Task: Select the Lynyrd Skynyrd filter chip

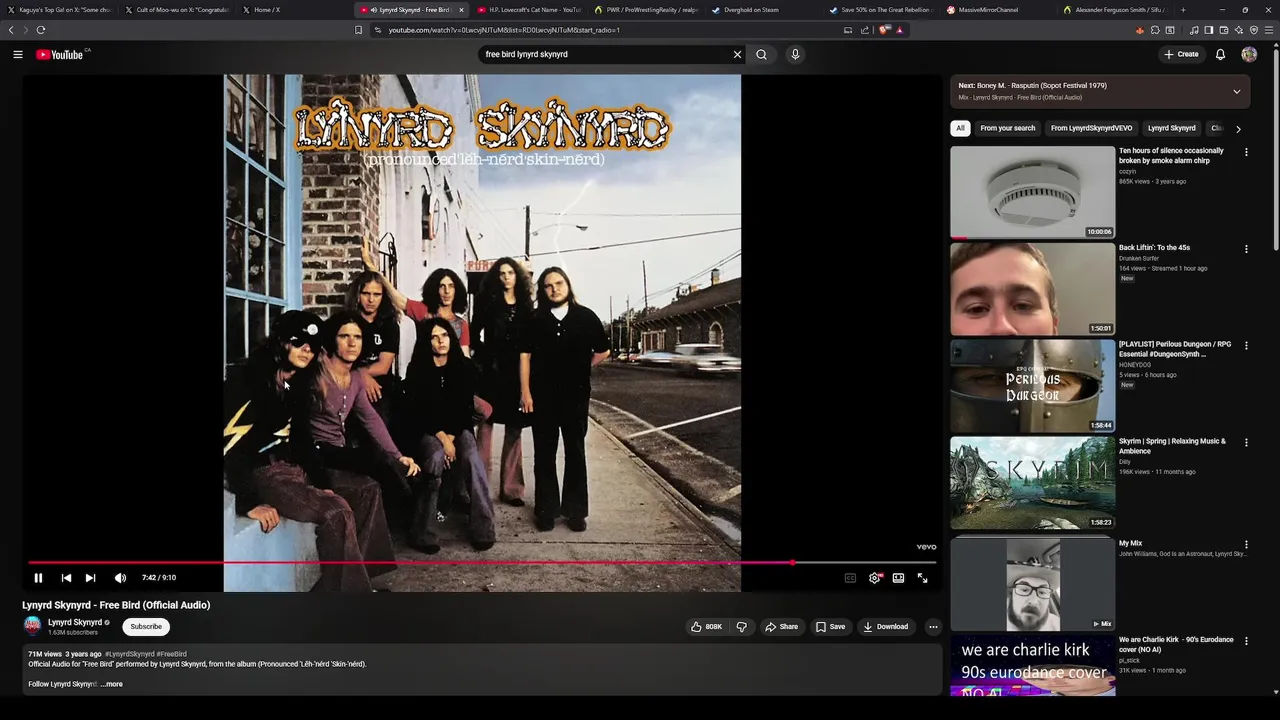Action: (x=1172, y=128)
